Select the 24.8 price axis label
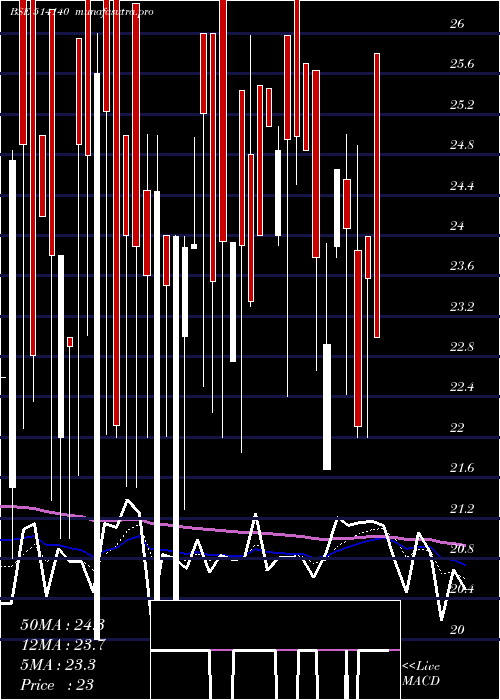 [x=462, y=145]
